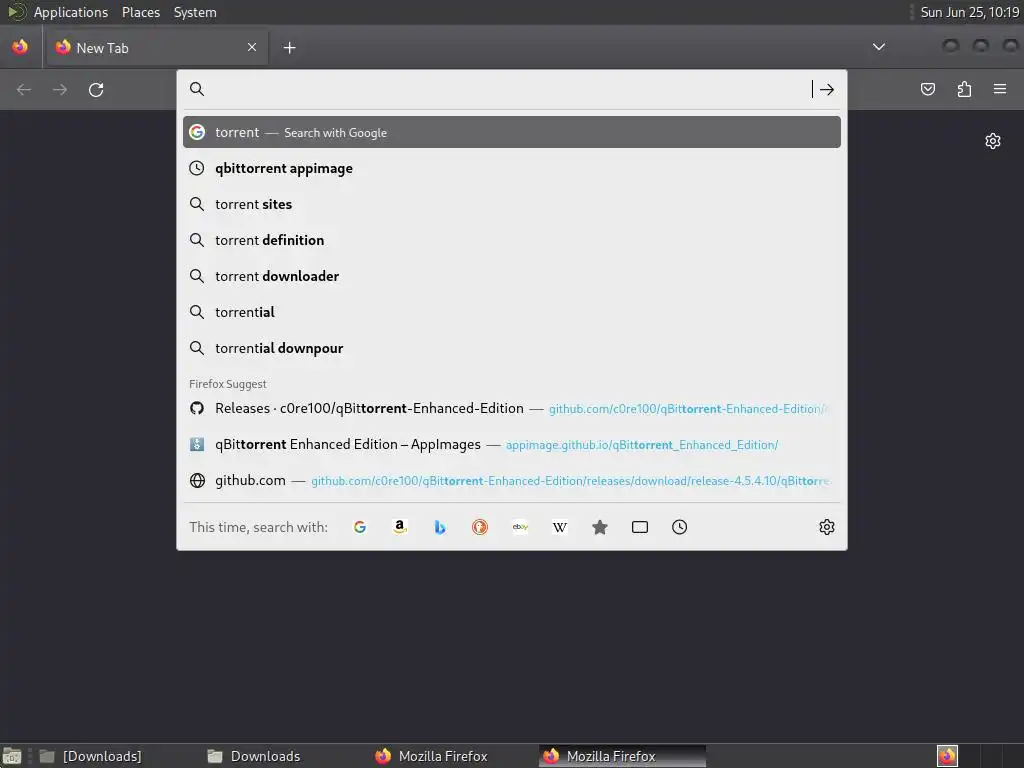Screen dimensions: 1024x768
Task: Select the New Tab tab
Action: coord(157,48)
